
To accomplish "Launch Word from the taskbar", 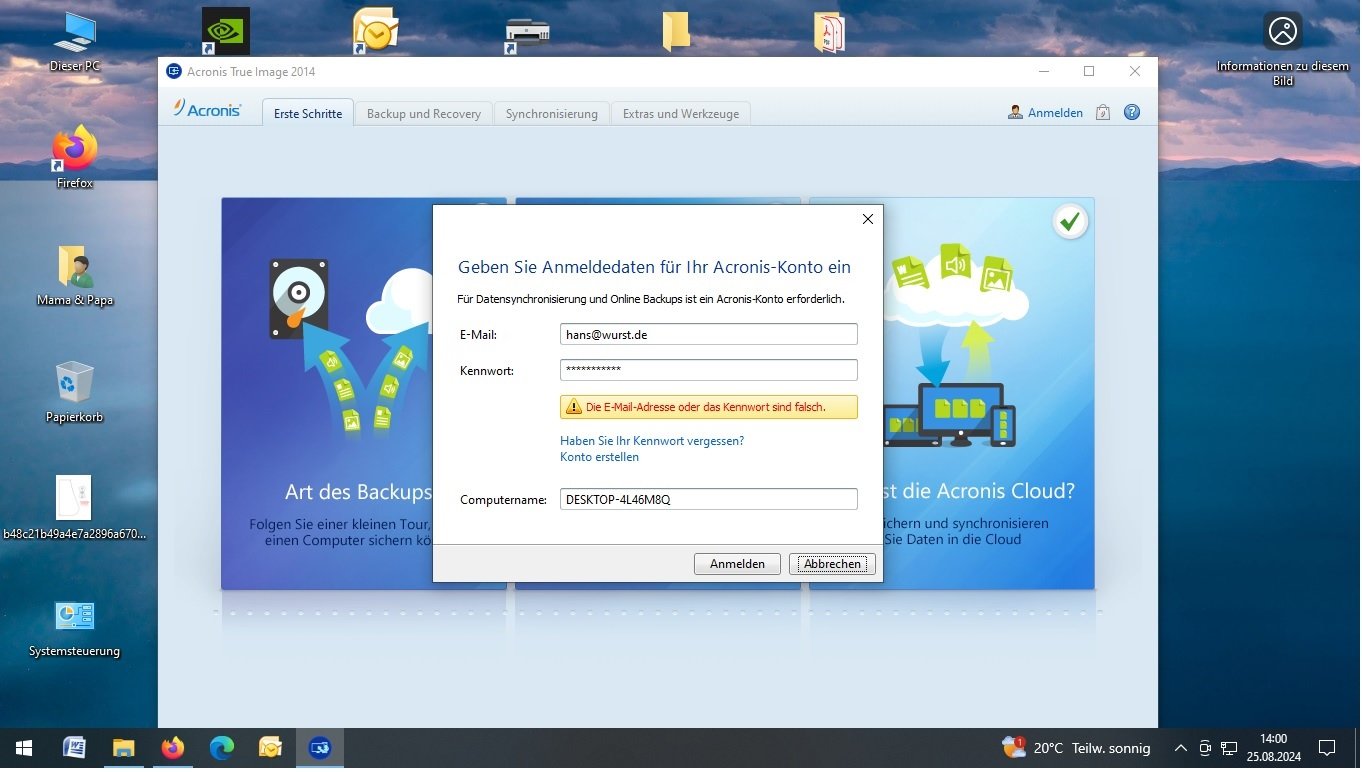I will pos(75,748).
